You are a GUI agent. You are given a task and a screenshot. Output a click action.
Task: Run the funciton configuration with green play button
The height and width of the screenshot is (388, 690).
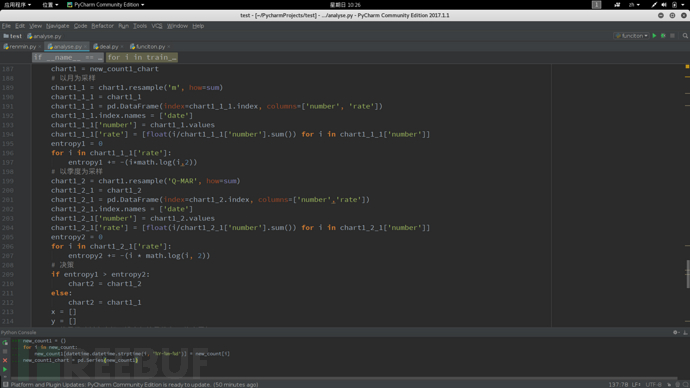654,36
